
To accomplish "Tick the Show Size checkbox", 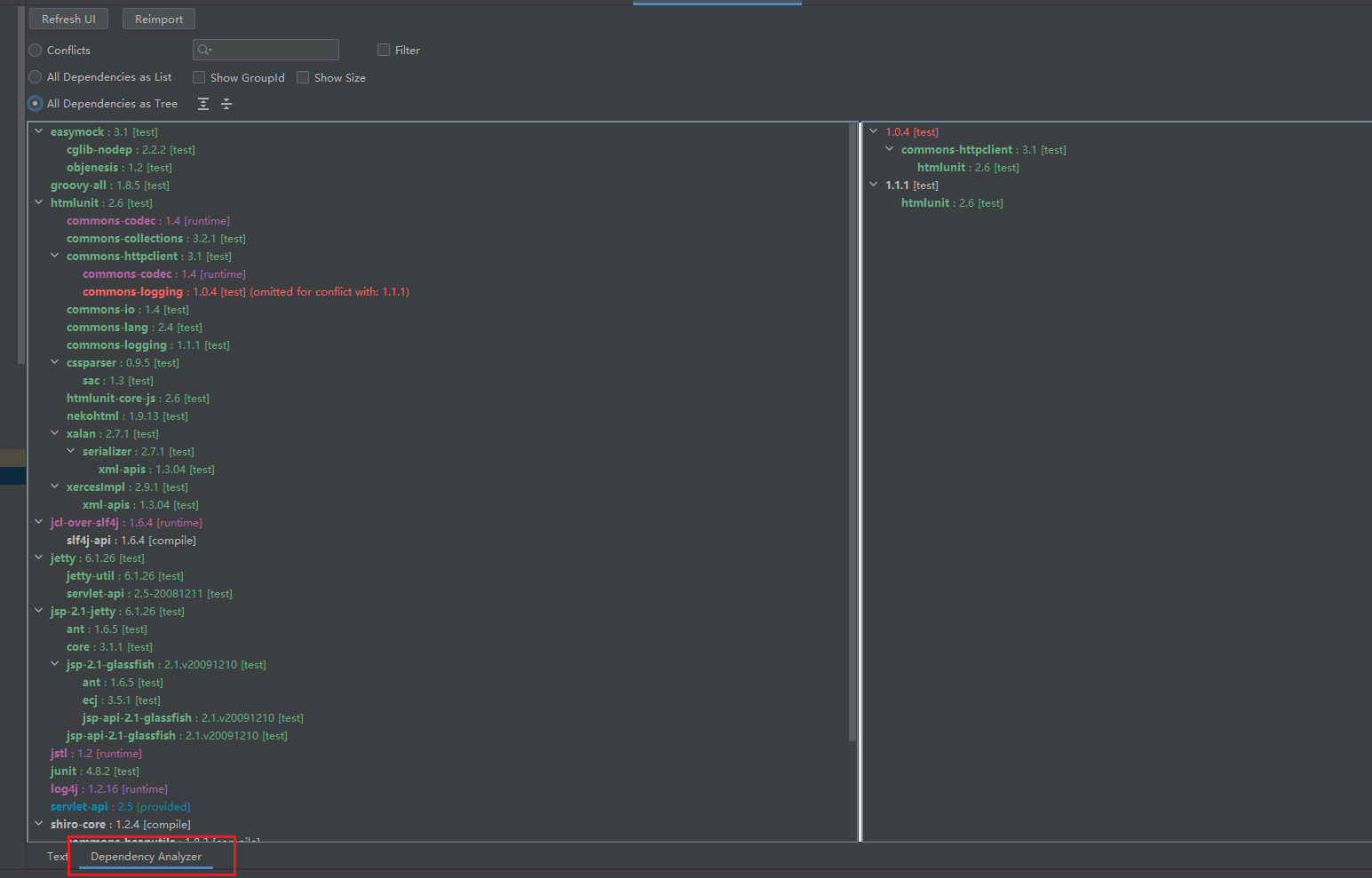I will pos(303,77).
